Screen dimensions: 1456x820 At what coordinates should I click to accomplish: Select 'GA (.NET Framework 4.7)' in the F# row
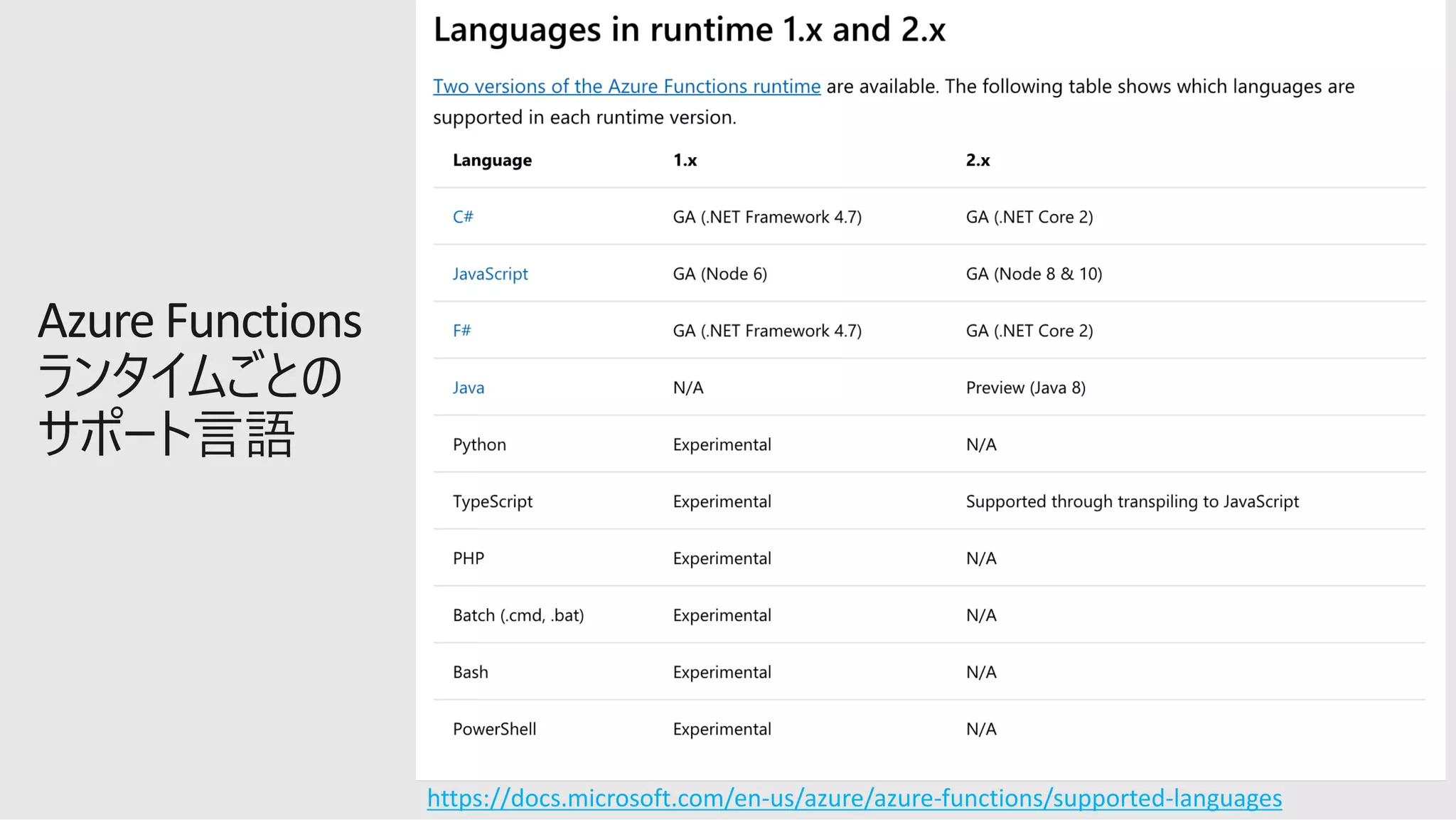(767, 331)
